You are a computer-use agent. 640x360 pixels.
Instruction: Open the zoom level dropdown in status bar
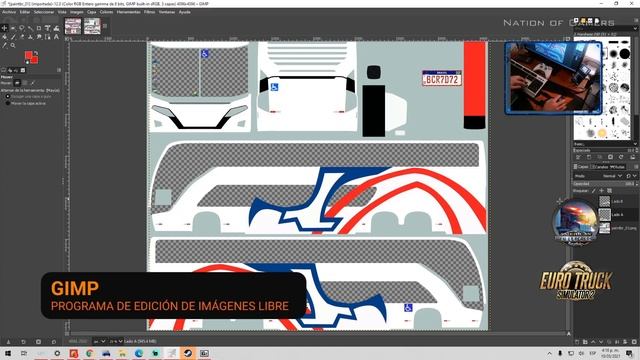(116, 341)
